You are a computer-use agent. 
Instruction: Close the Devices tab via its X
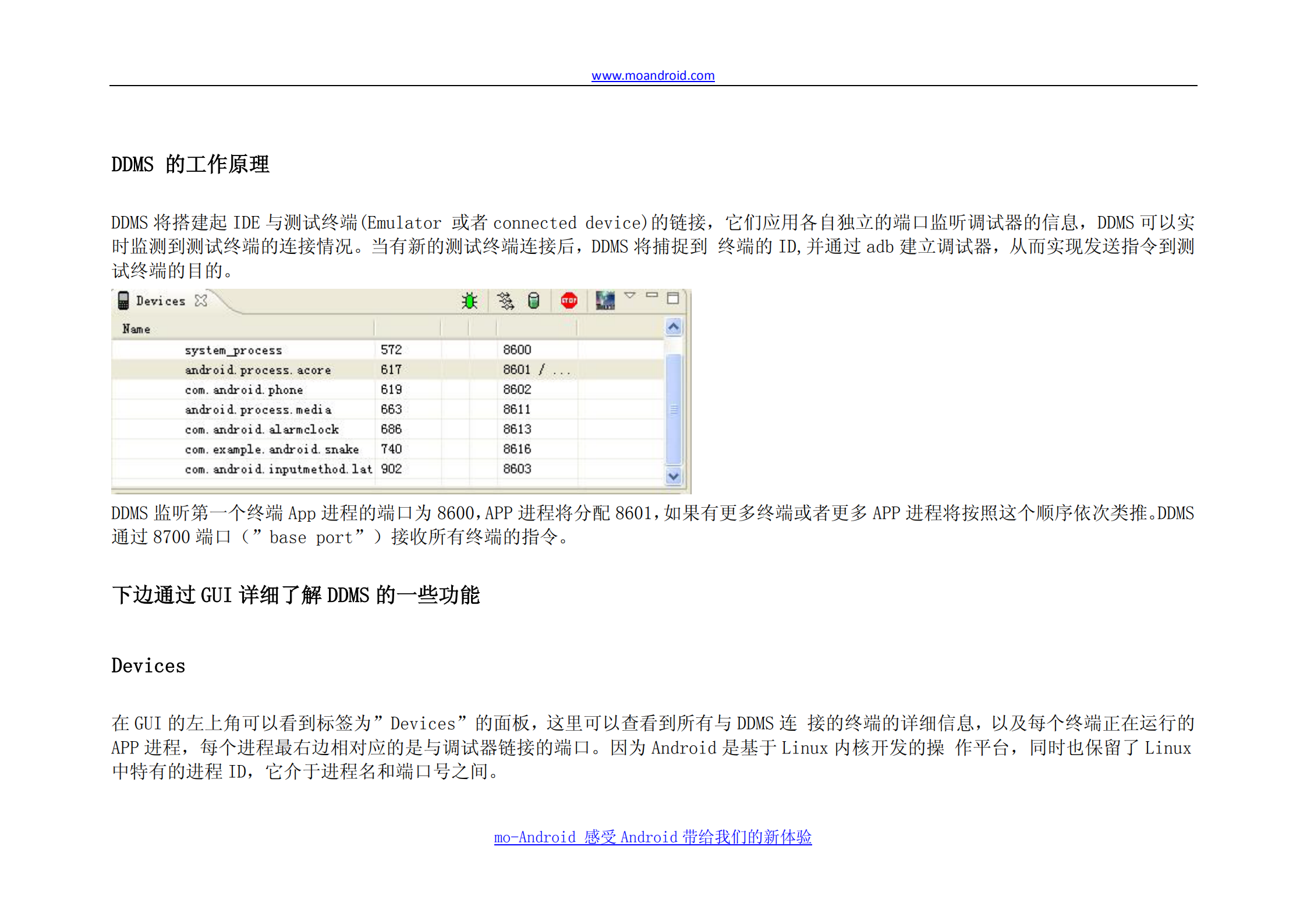click(201, 301)
